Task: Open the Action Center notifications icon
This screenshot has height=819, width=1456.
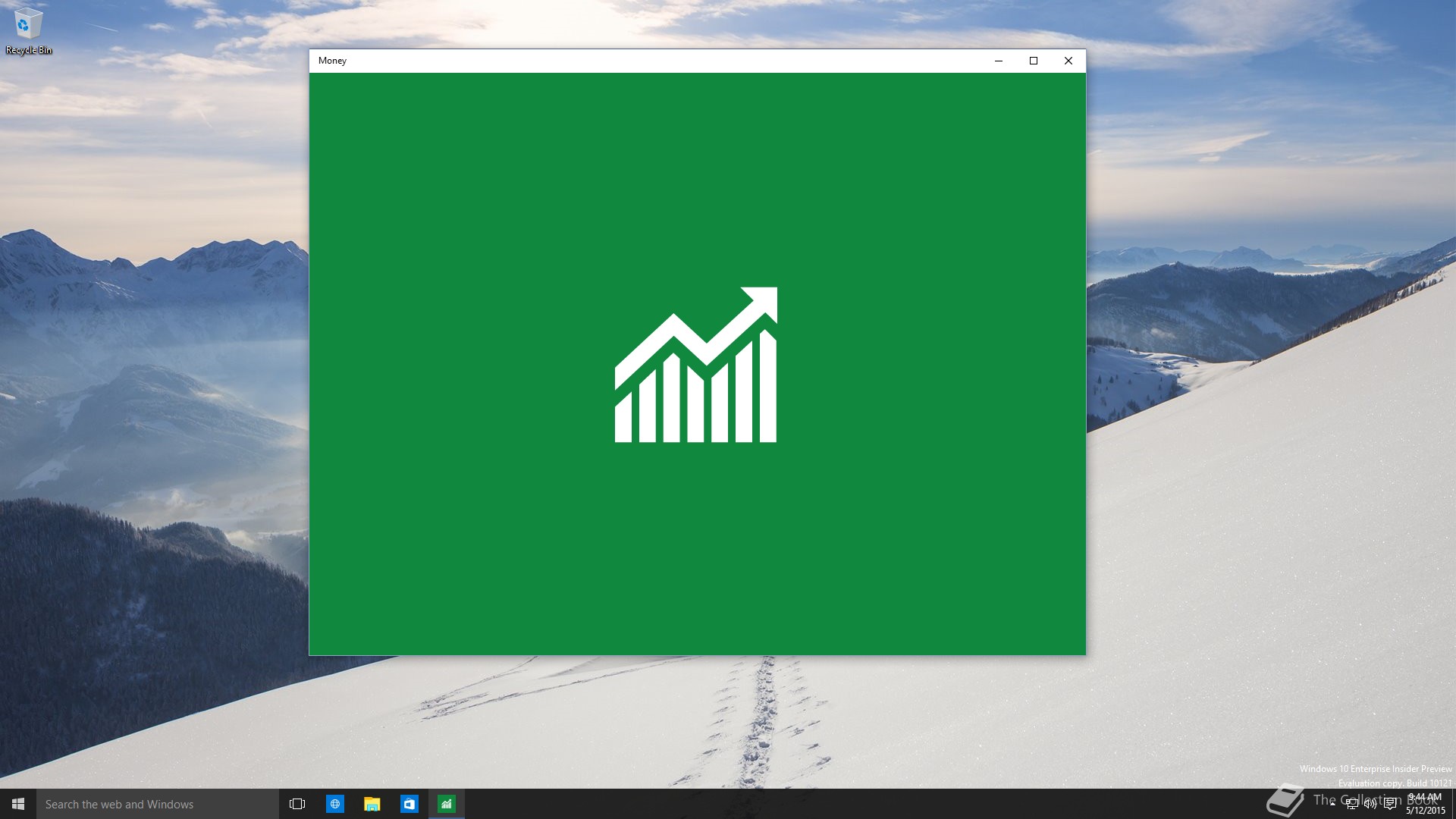Action: pyautogui.click(x=1390, y=804)
